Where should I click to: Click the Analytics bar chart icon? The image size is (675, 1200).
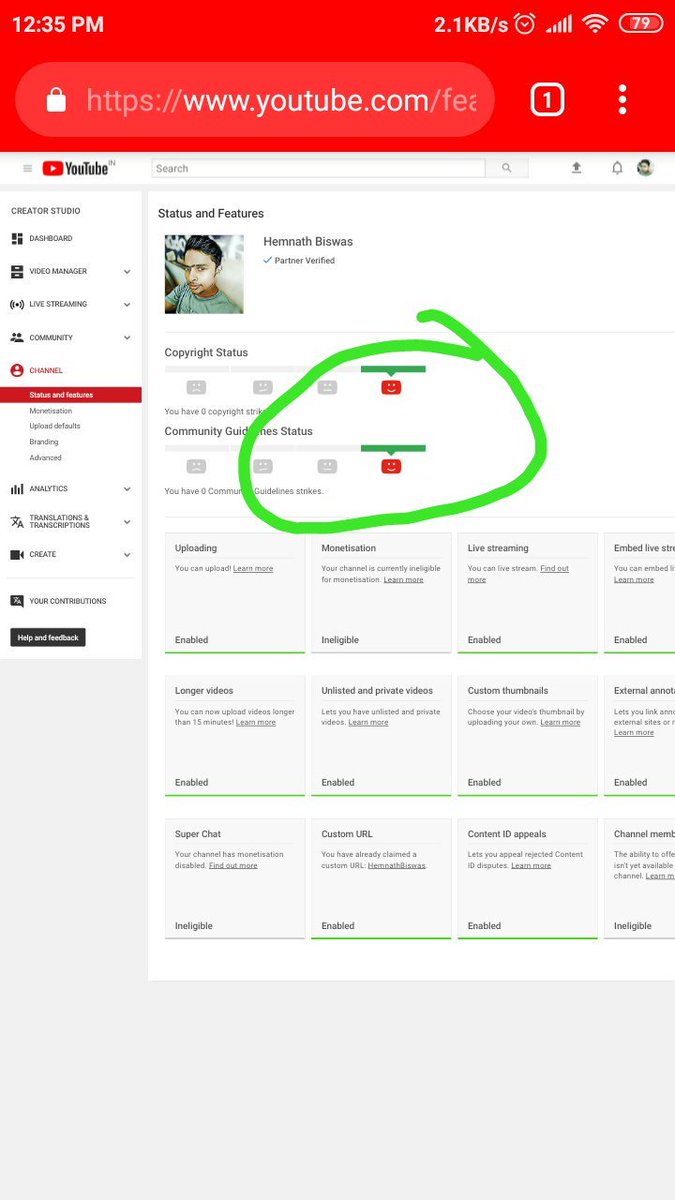[x=17, y=489]
